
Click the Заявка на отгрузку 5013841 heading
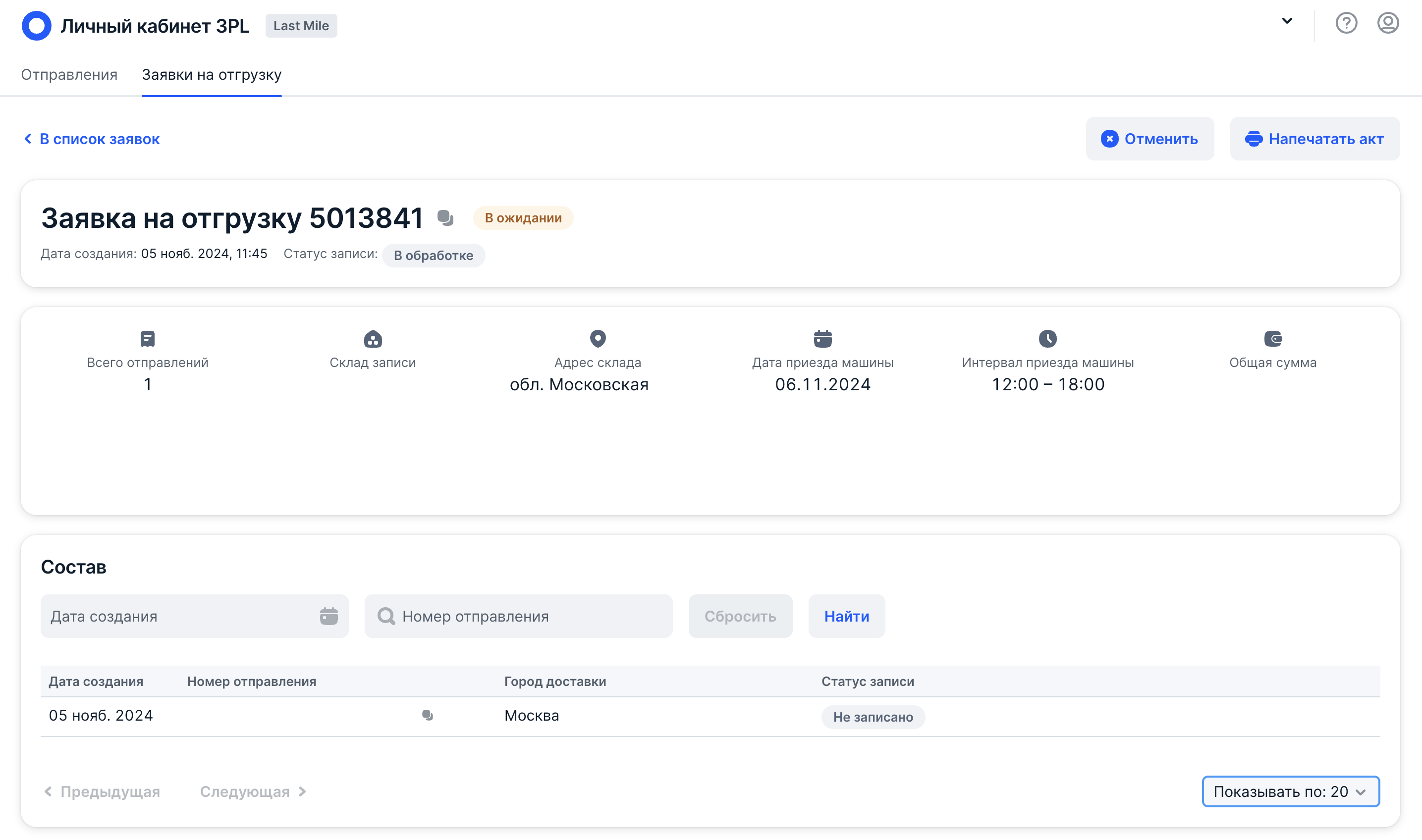[232, 218]
